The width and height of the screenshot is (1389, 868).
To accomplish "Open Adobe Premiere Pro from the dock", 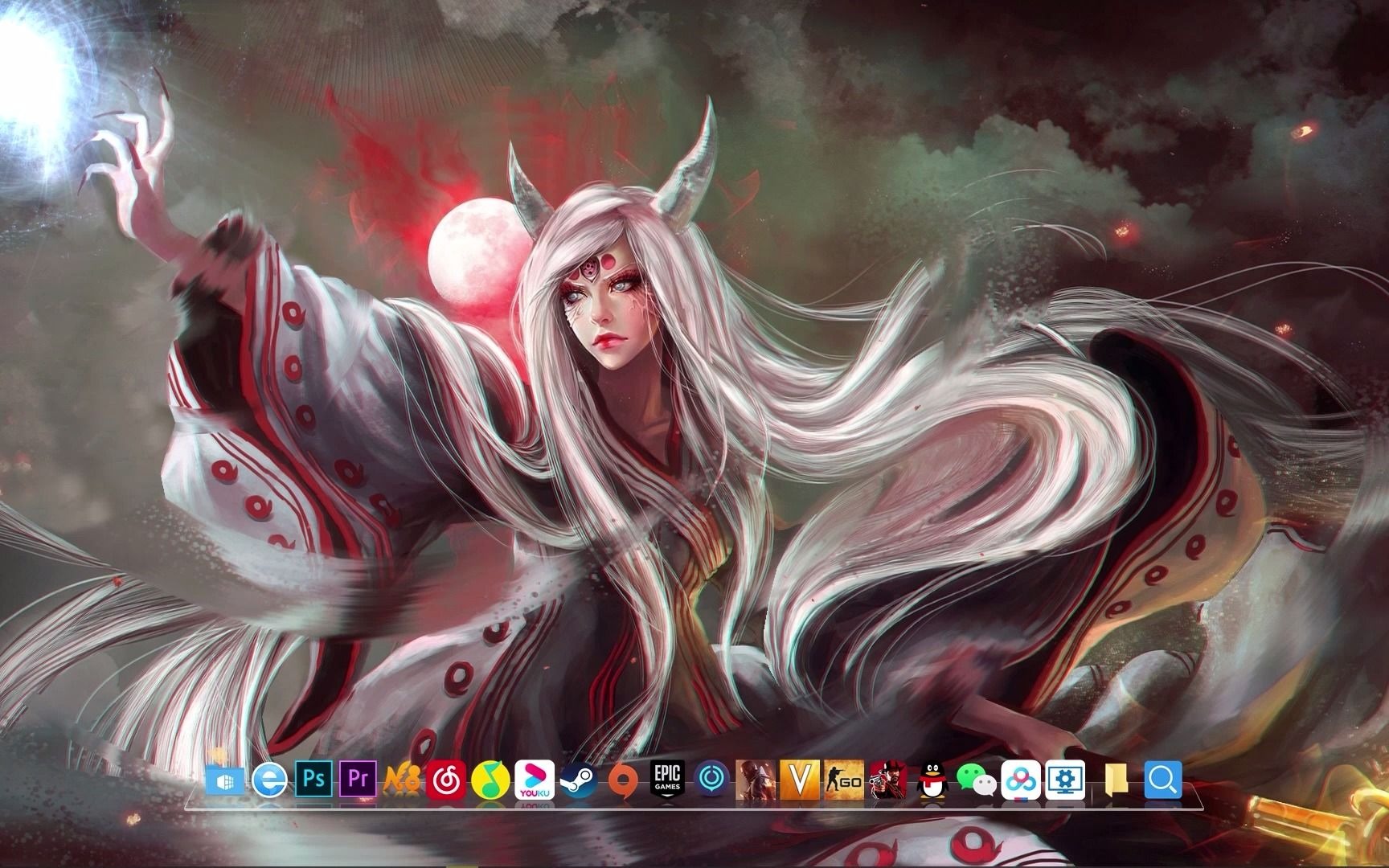I will pos(359,780).
